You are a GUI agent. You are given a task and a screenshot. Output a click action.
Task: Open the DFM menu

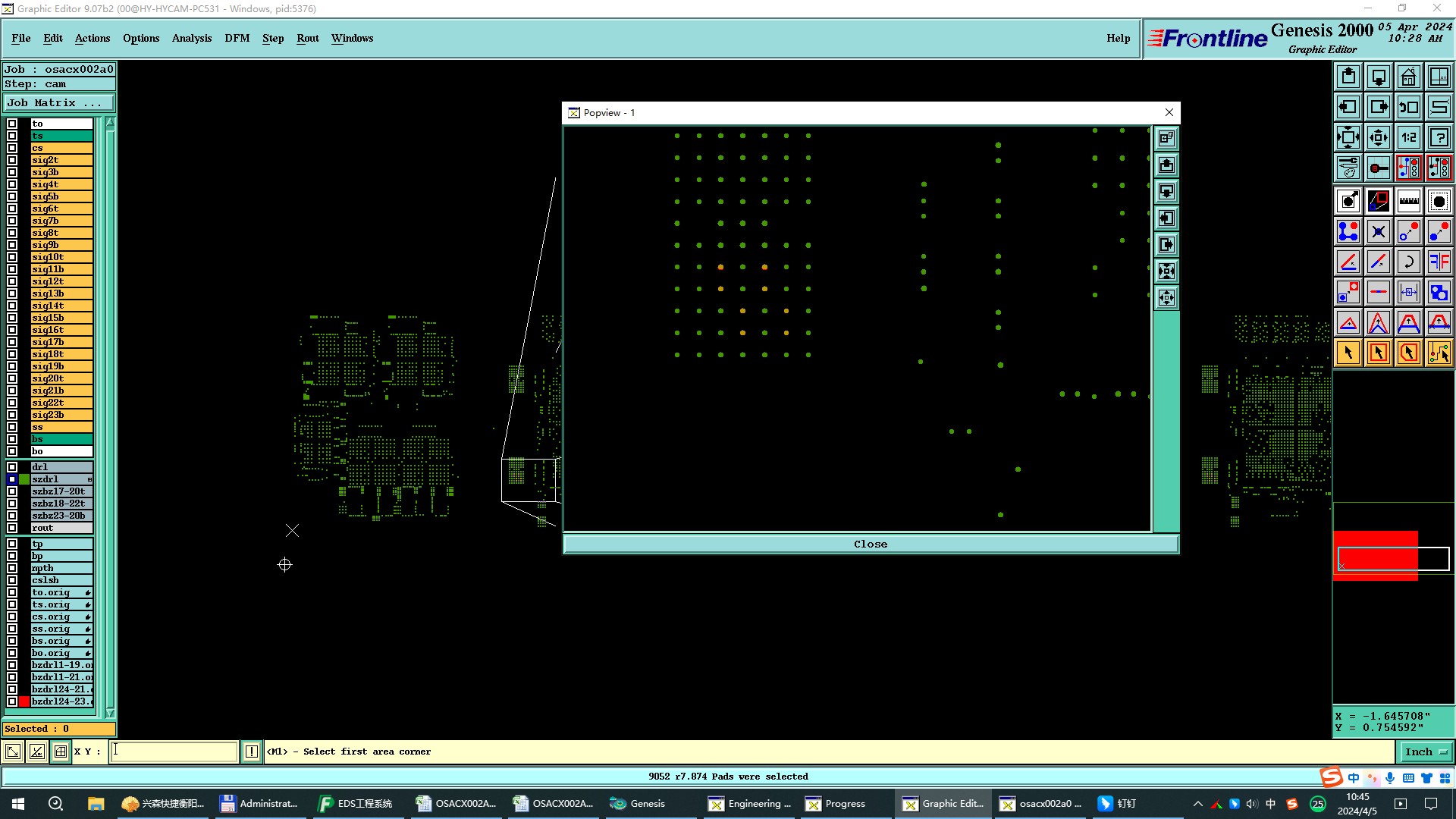coord(237,38)
